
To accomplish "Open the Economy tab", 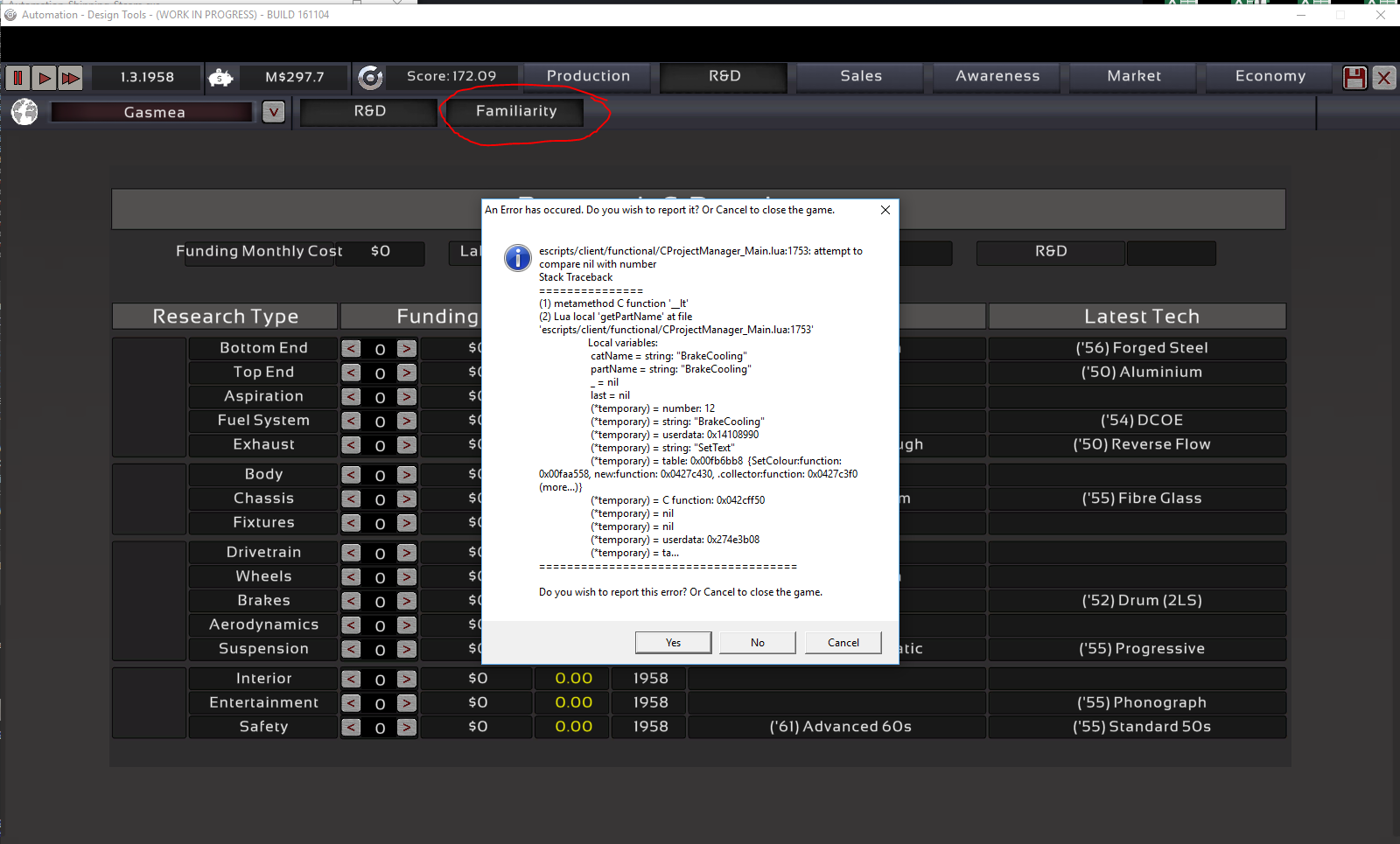I will [1270, 76].
